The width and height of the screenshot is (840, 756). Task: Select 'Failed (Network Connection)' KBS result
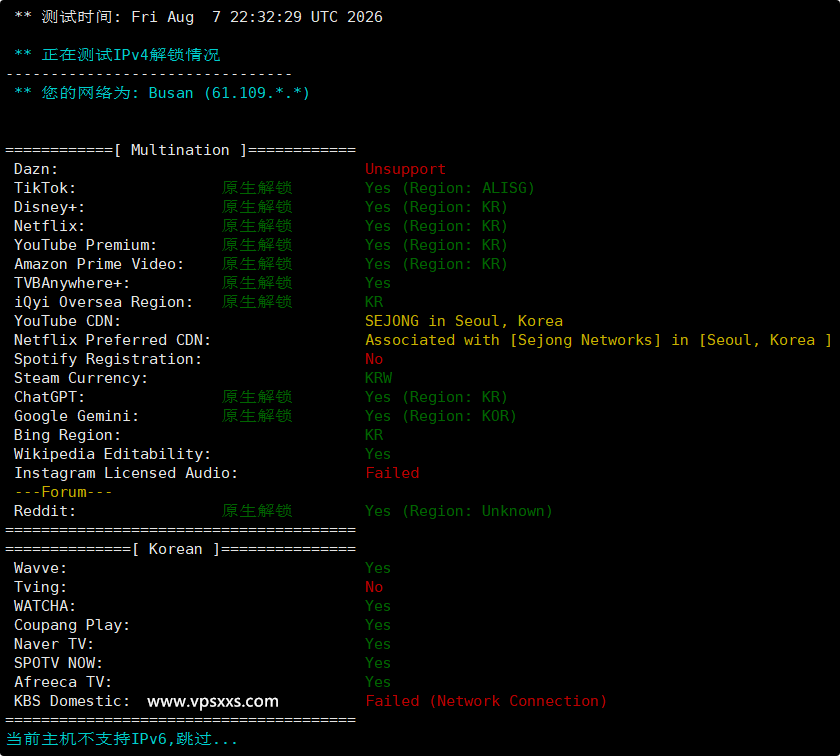[x=486, y=701]
